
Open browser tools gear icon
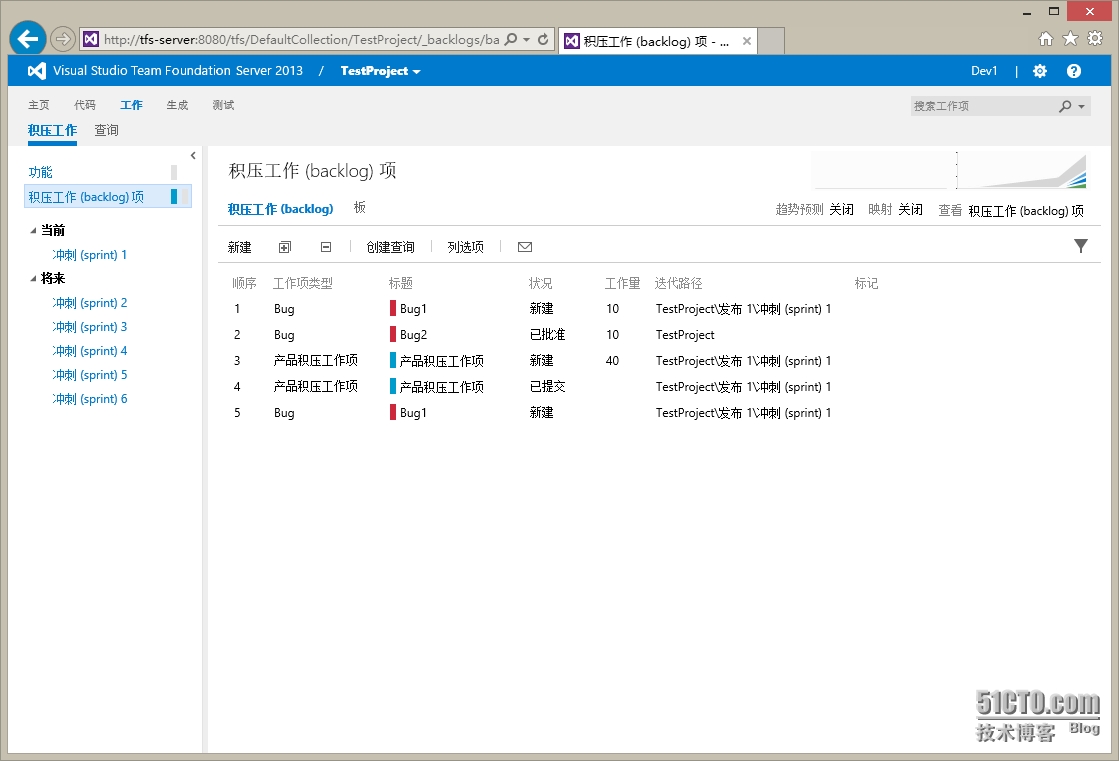pyautogui.click(x=1095, y=39)
